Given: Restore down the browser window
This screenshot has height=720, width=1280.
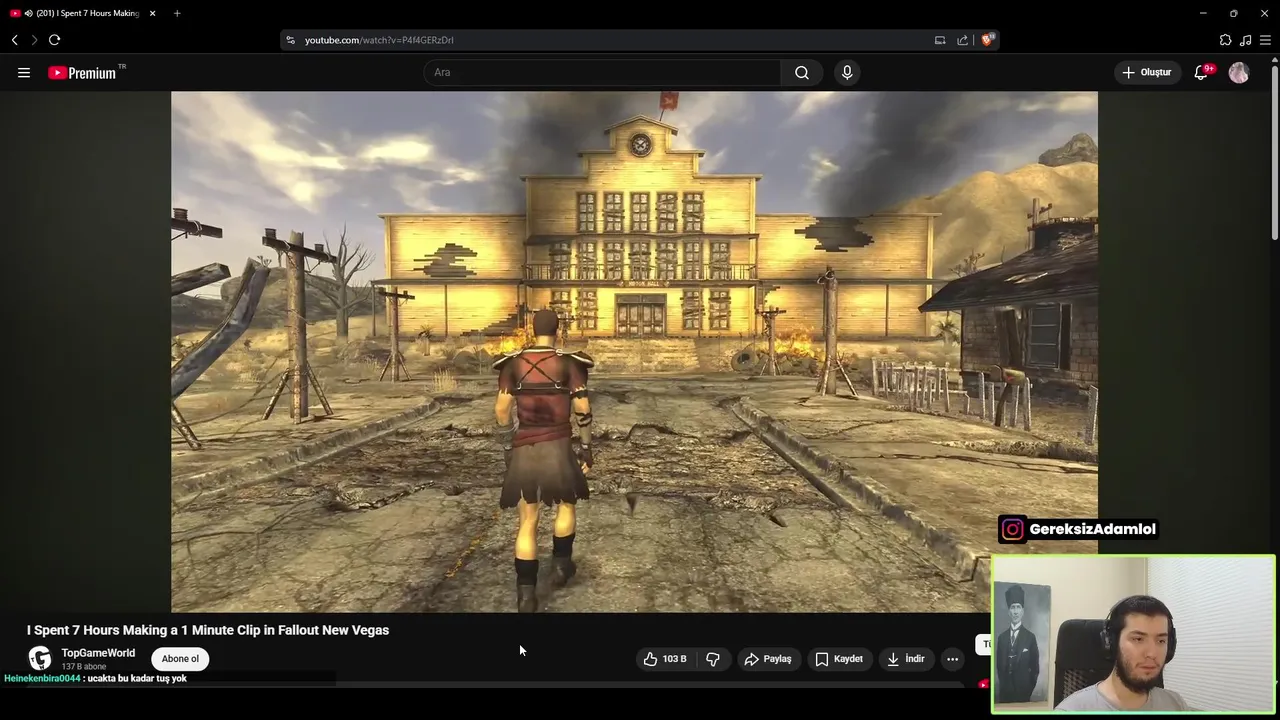Looking at the screenshot, I should pos(1234,13).
